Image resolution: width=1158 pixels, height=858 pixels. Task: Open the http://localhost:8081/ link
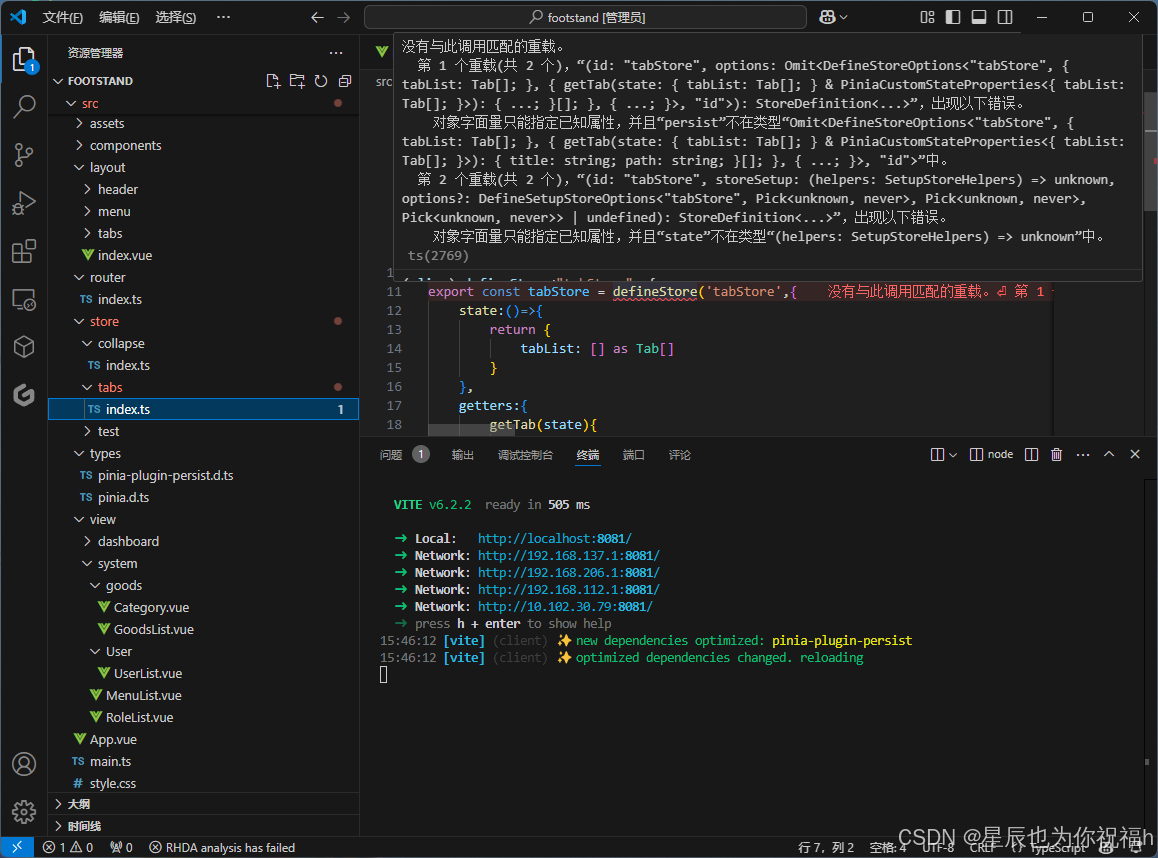pyautogui.click(x=554, y=538)
